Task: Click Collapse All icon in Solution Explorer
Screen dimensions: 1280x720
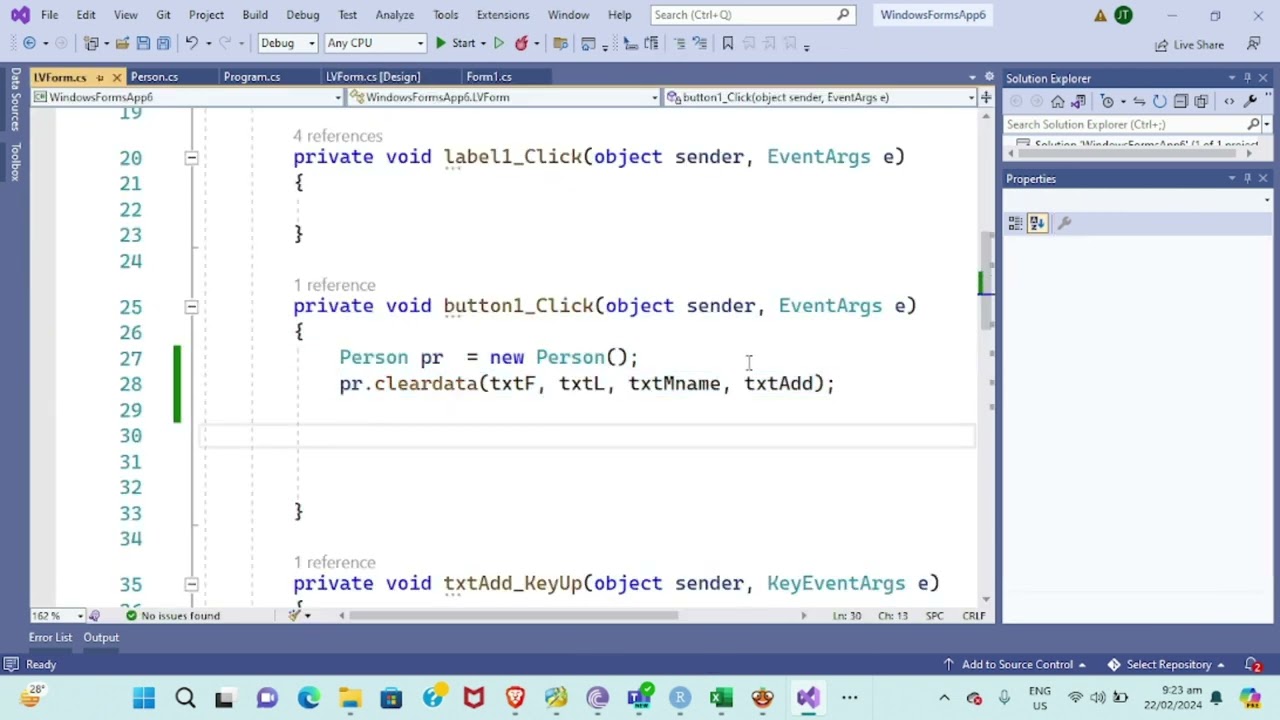Action: click(x=1181, y=101)
